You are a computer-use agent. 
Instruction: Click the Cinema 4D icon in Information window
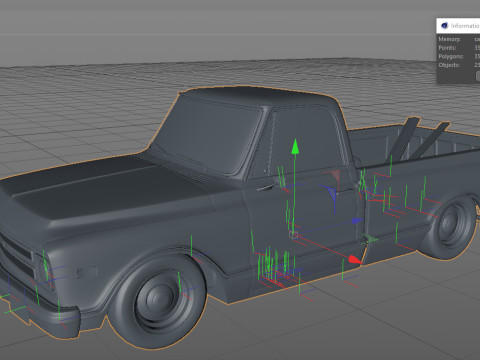click(444, 26)
